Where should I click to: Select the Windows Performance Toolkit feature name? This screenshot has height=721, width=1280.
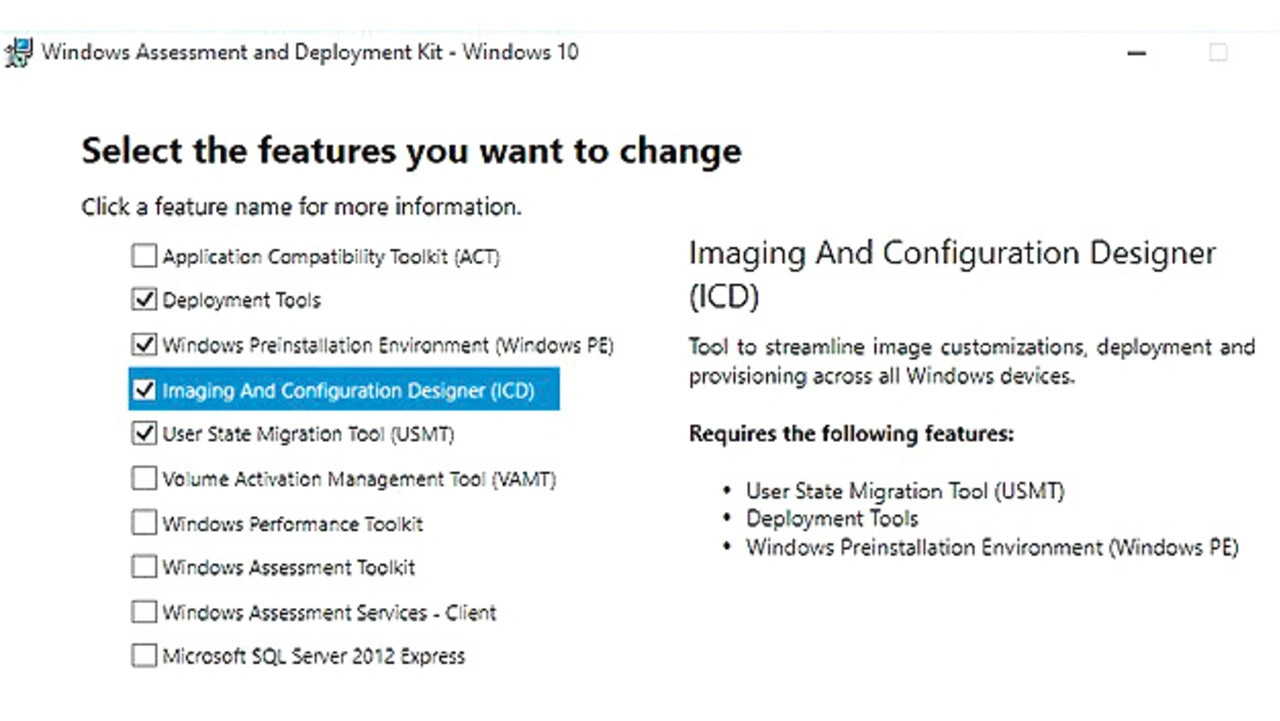point(293,524)
